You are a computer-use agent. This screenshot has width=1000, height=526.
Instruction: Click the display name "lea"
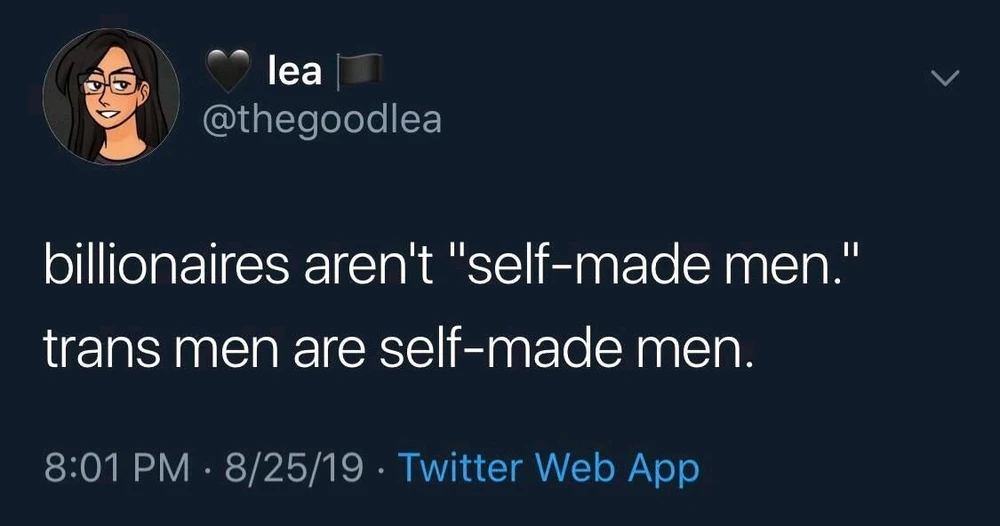pos(295,70)
